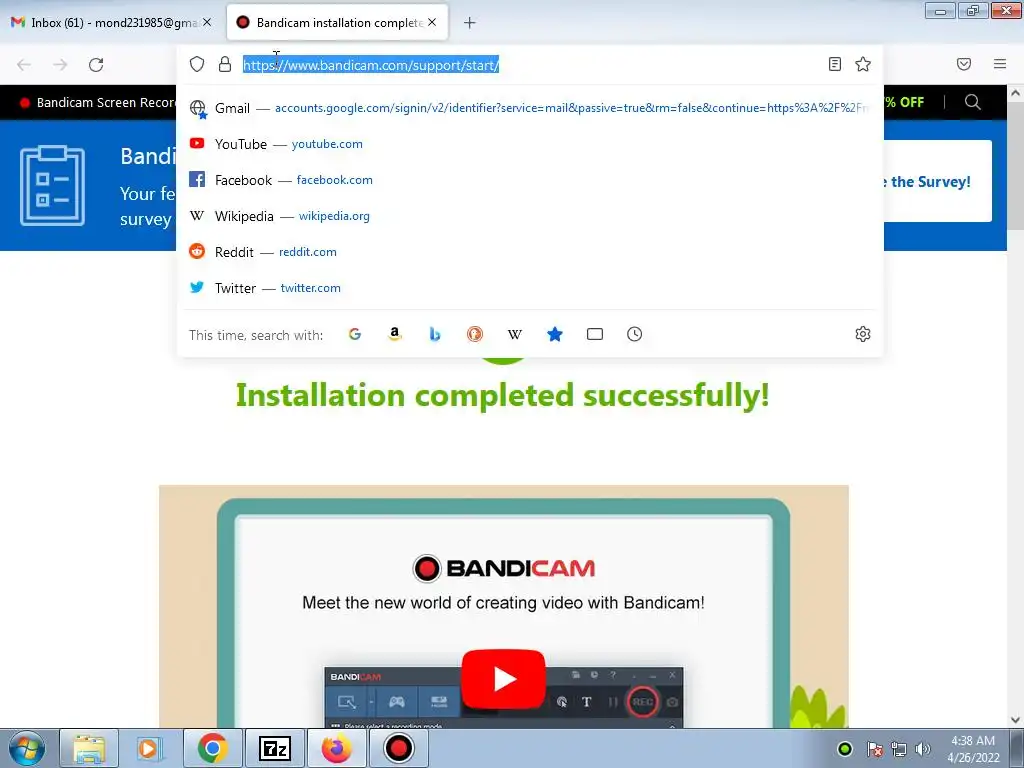
Task: Close the Bandicam installation tab
Action: coord(432,22)
